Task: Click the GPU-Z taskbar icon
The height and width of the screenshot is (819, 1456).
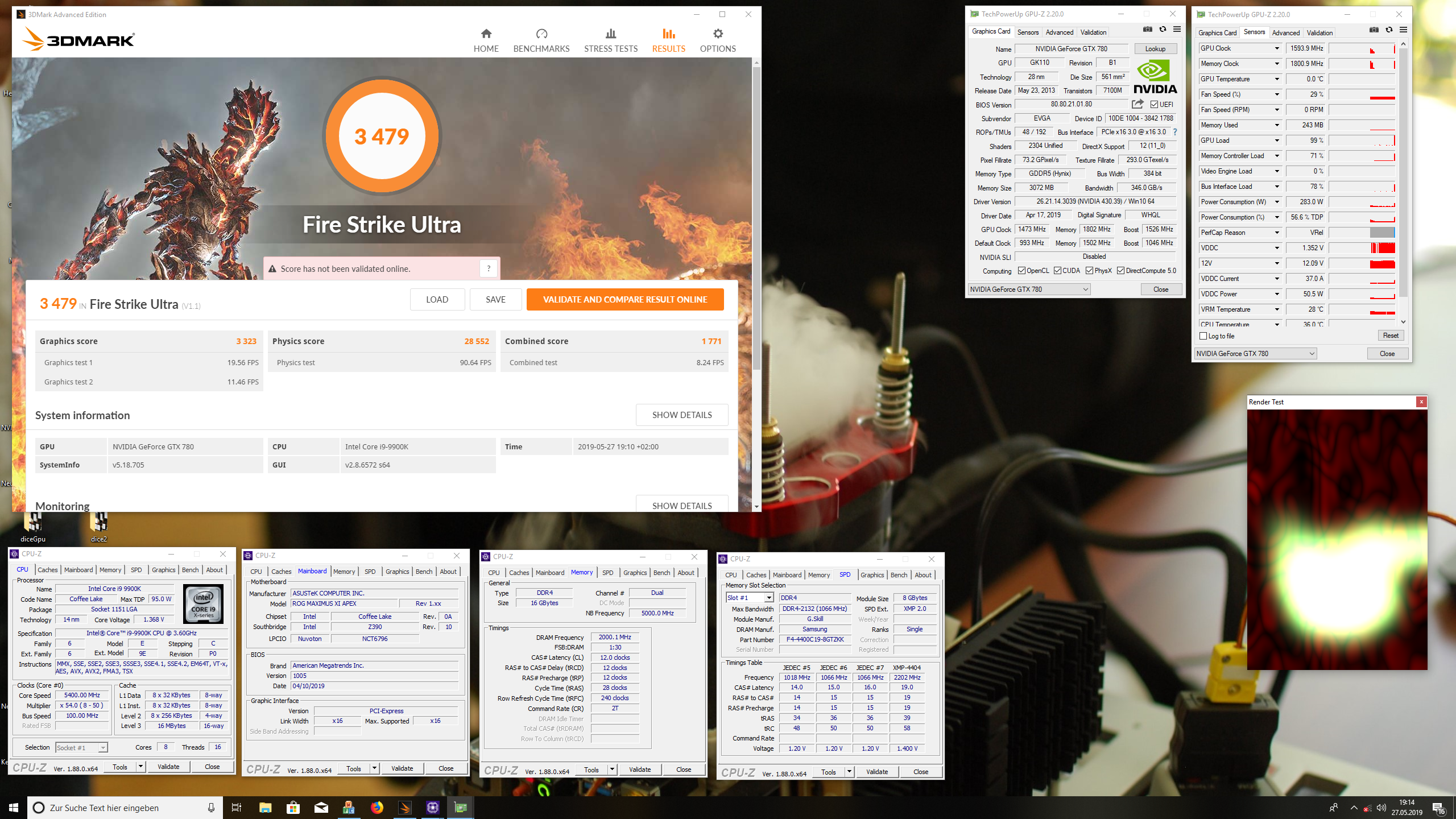Action: [x=460, y=808]
